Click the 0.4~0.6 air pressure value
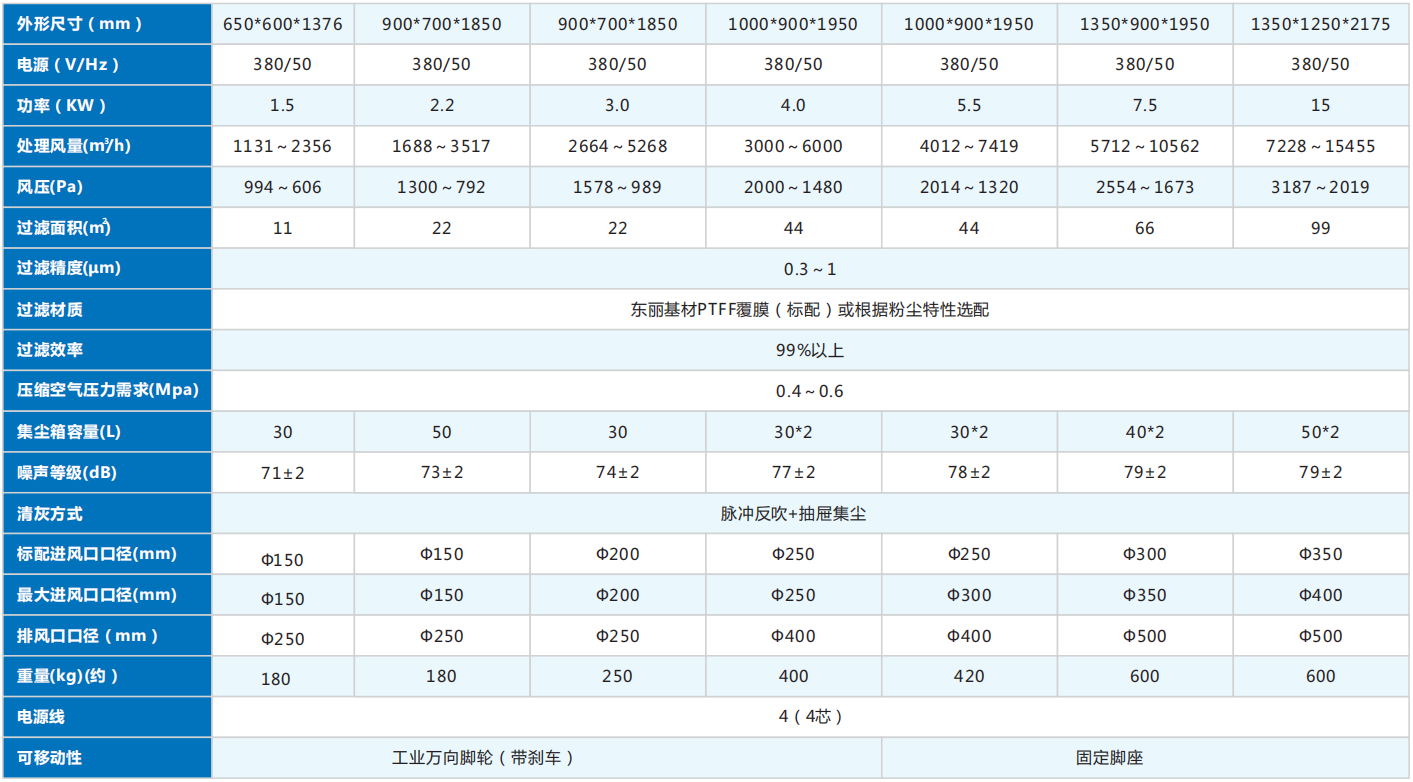This screenshot has height=782, width=1413. coord(810,391)
